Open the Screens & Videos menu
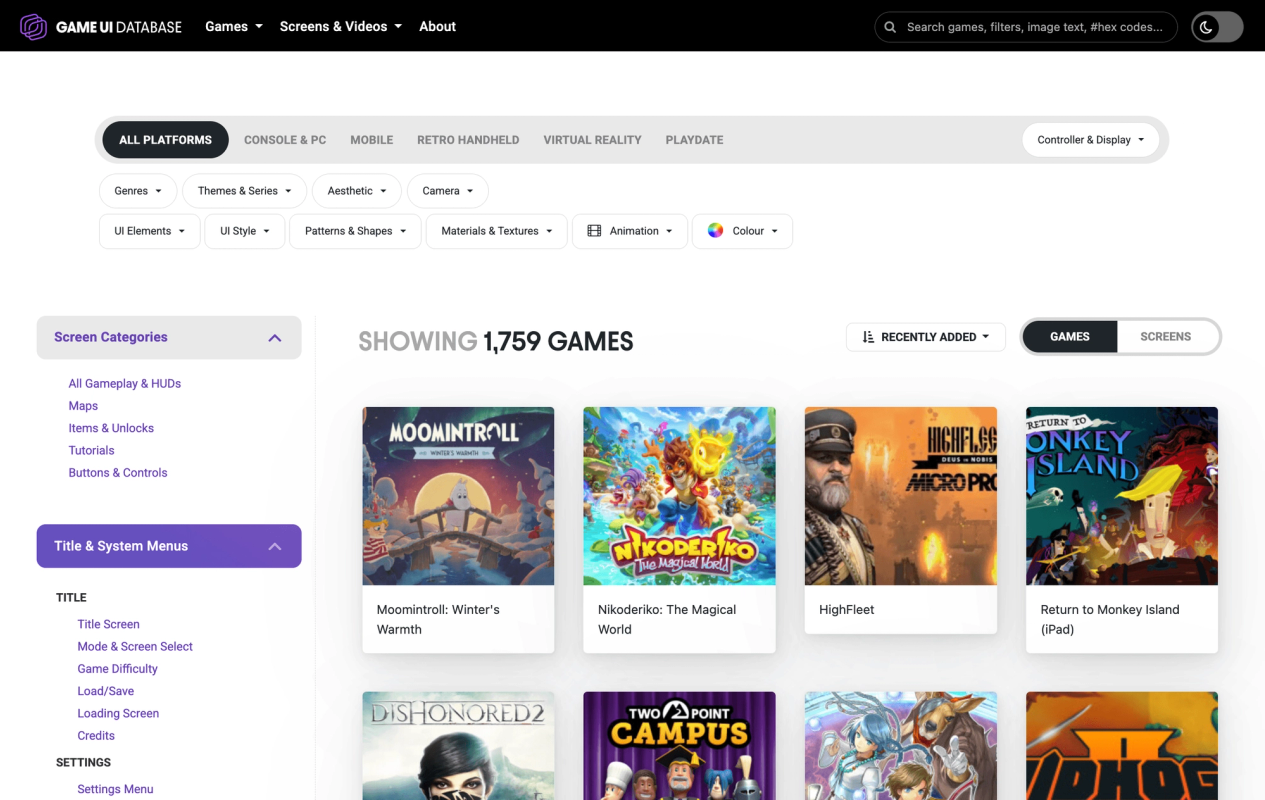Image resolution: width=1265 pixels, height=800 pixels. [x=341, y=27]
